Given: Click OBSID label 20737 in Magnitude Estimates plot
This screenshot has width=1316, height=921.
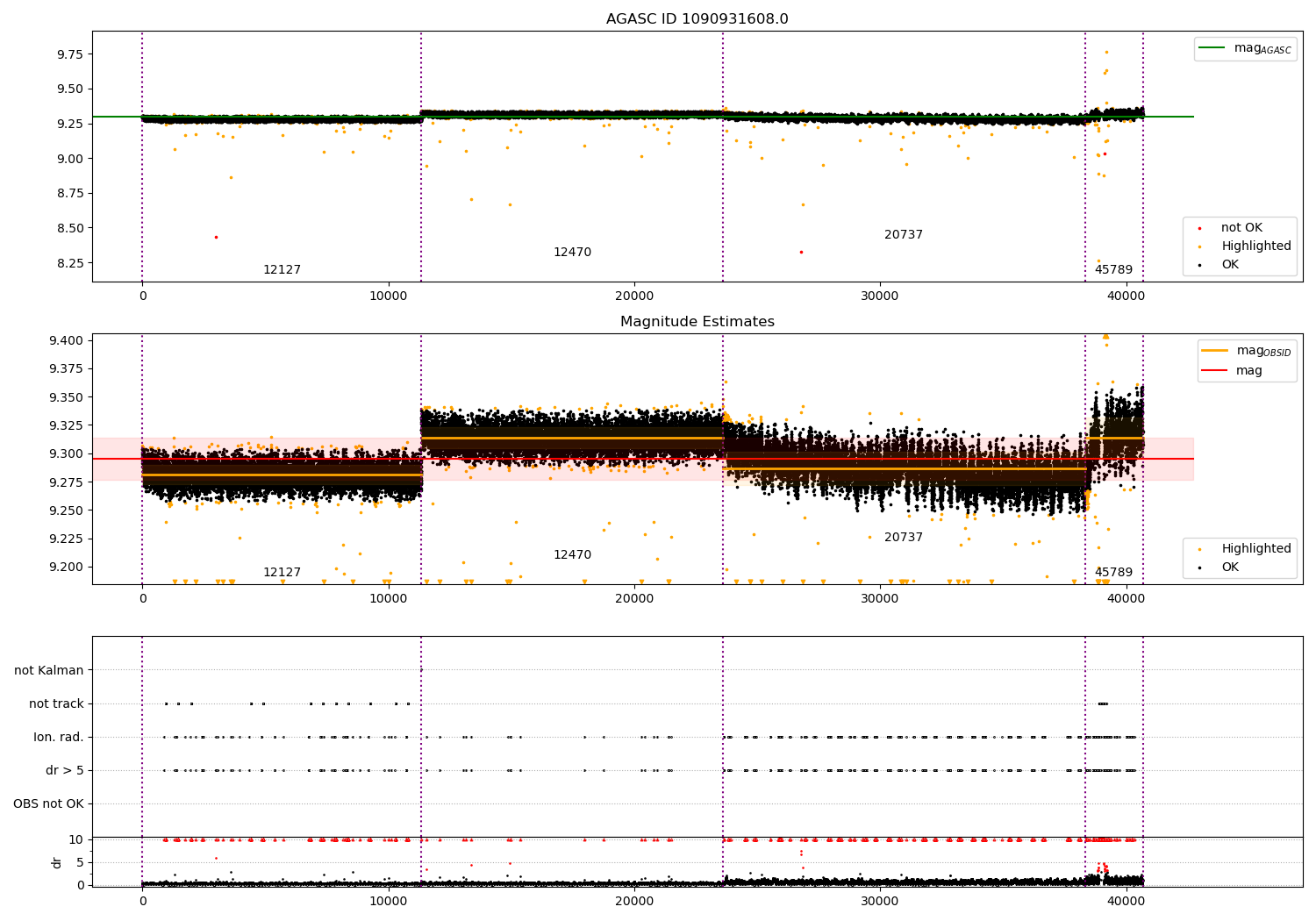Looking at the screenshot, I should [x=903, y=538].
